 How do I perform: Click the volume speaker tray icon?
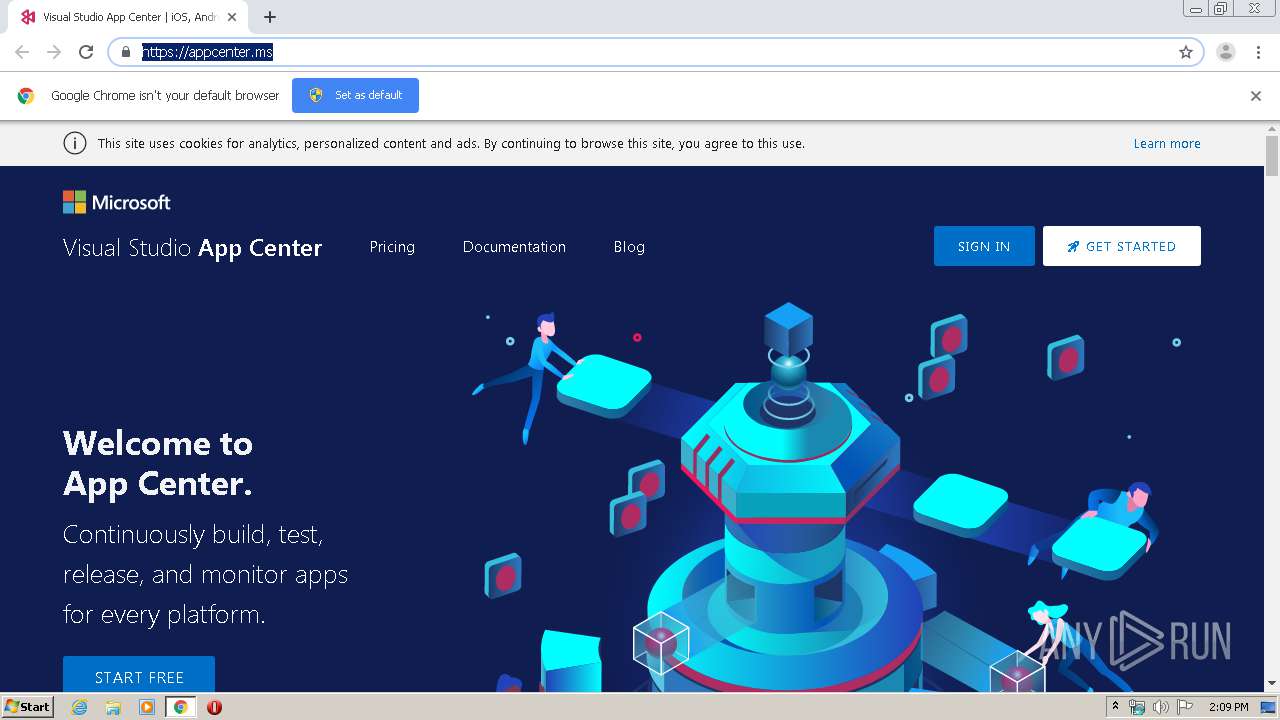point(1161,707)
